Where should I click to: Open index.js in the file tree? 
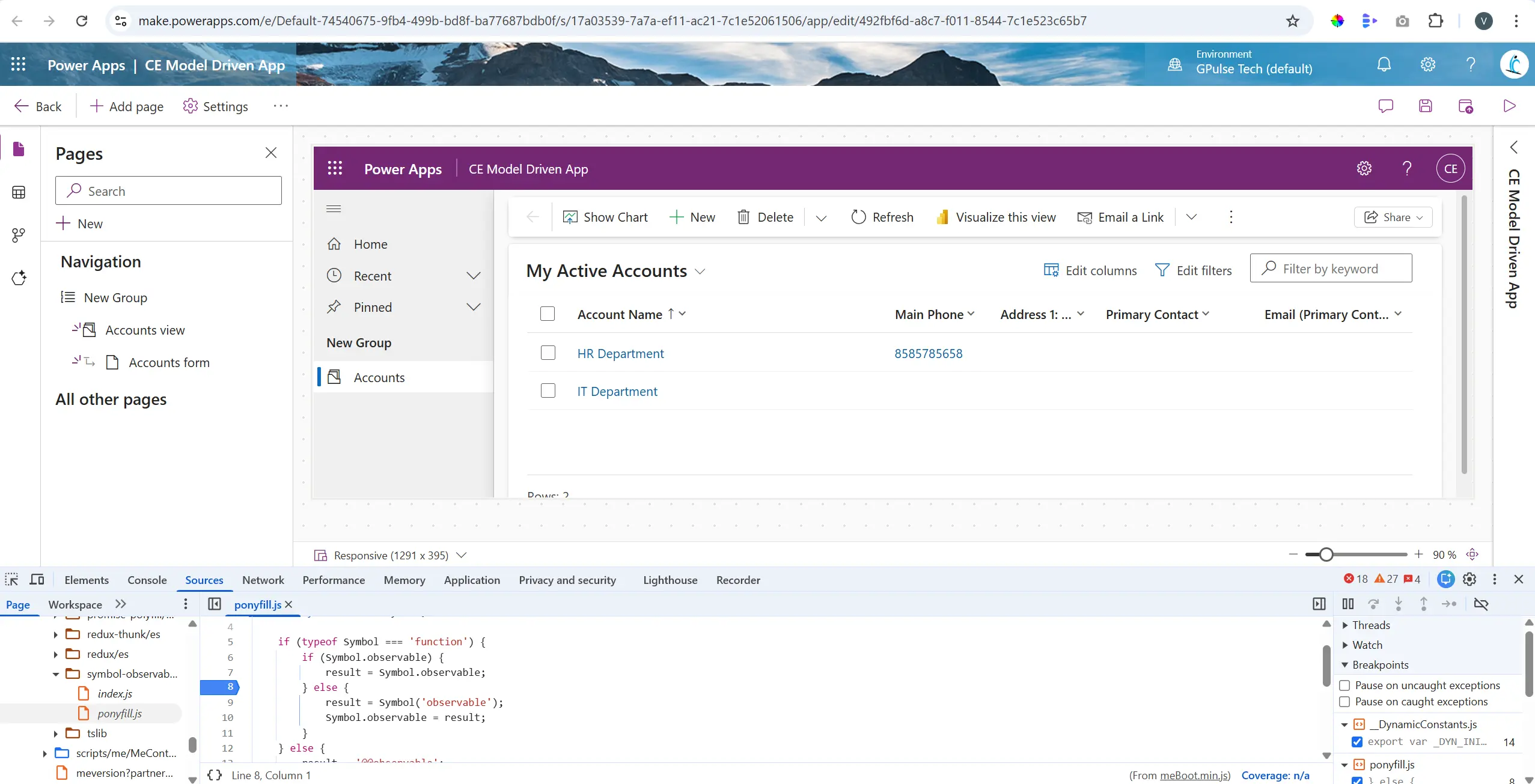click(115, 694)
